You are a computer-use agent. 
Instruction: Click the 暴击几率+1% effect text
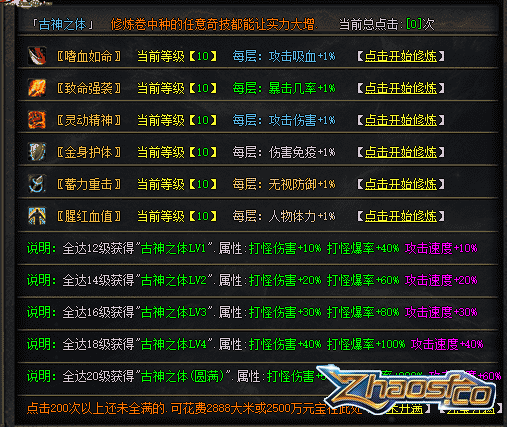[x=302, y=88]
